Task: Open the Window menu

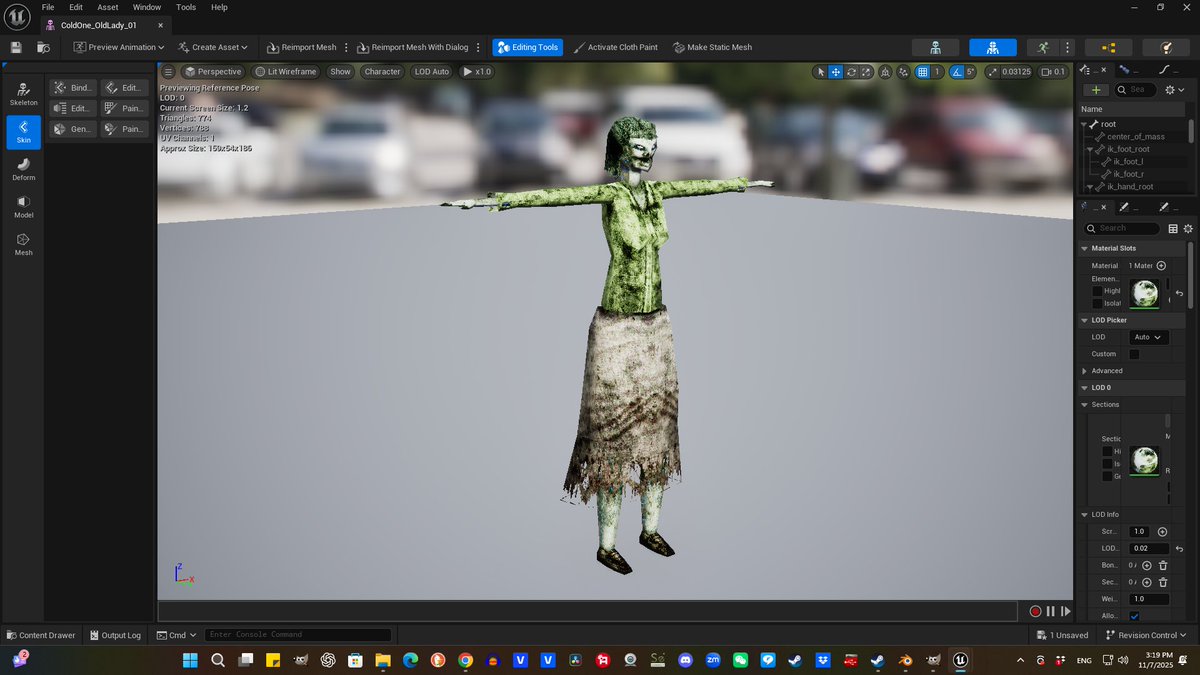Action: pyautogui.click(x=146, y=7)
